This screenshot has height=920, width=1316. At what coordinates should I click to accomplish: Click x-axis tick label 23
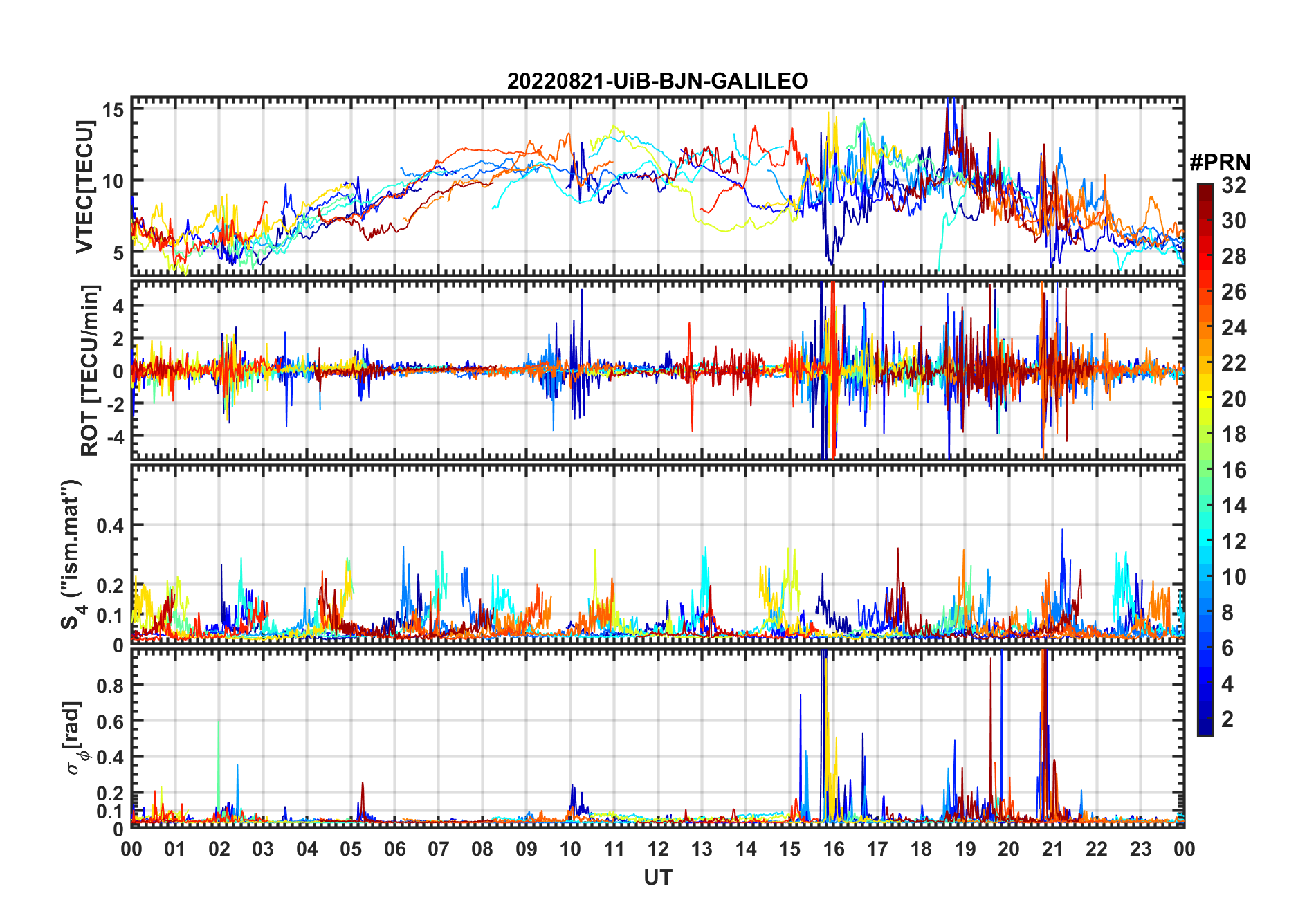click(1140, 849)
